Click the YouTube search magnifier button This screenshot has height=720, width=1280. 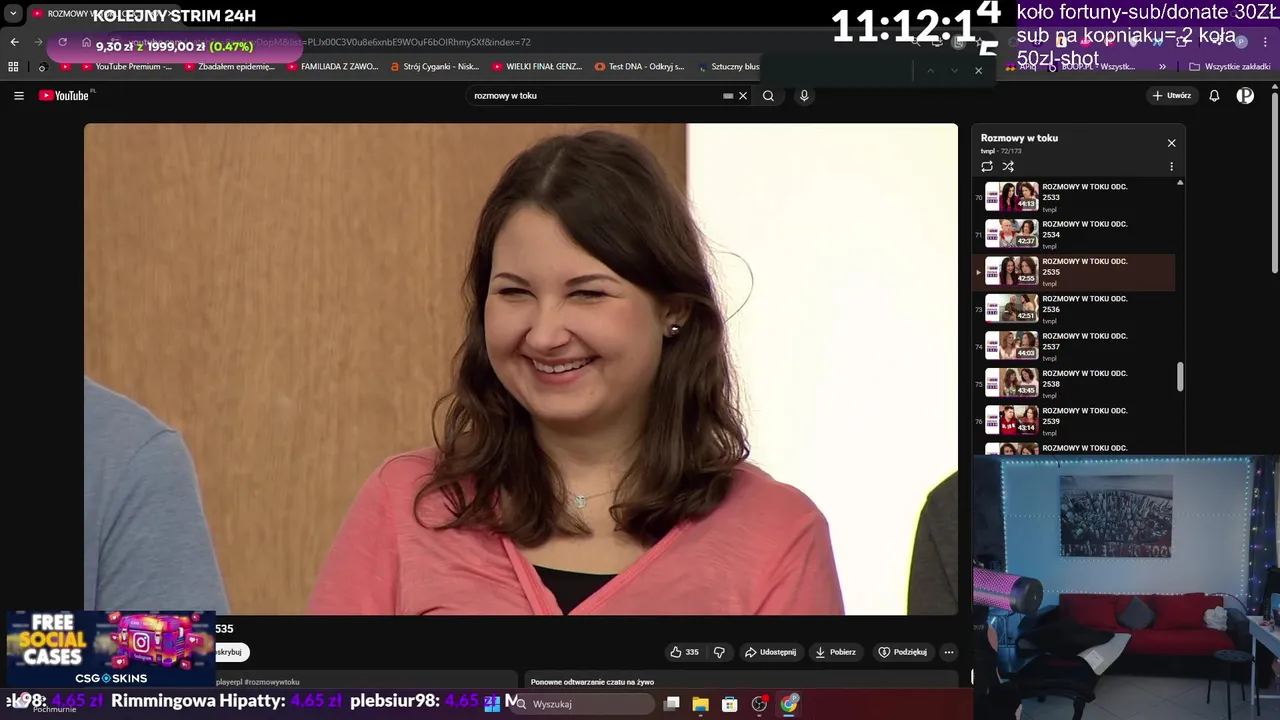click(768, 96)
